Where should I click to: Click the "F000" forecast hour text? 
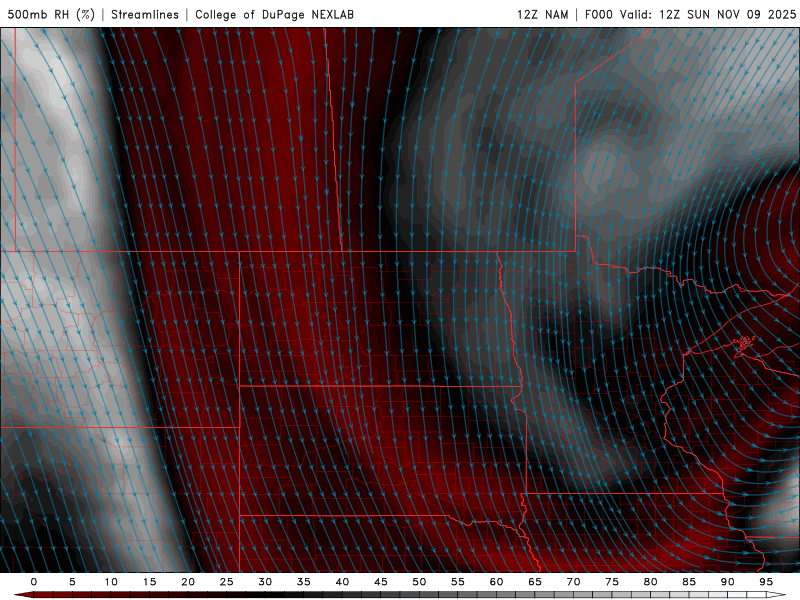(x=598, y=14)
